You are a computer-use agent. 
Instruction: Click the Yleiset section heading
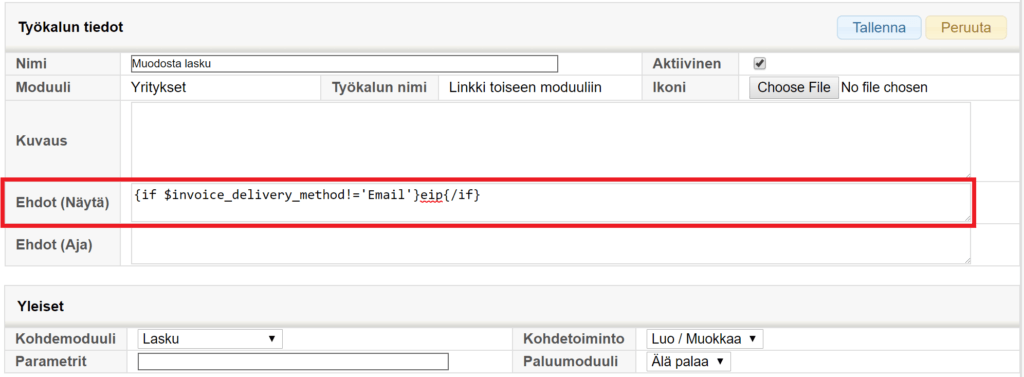40,306
